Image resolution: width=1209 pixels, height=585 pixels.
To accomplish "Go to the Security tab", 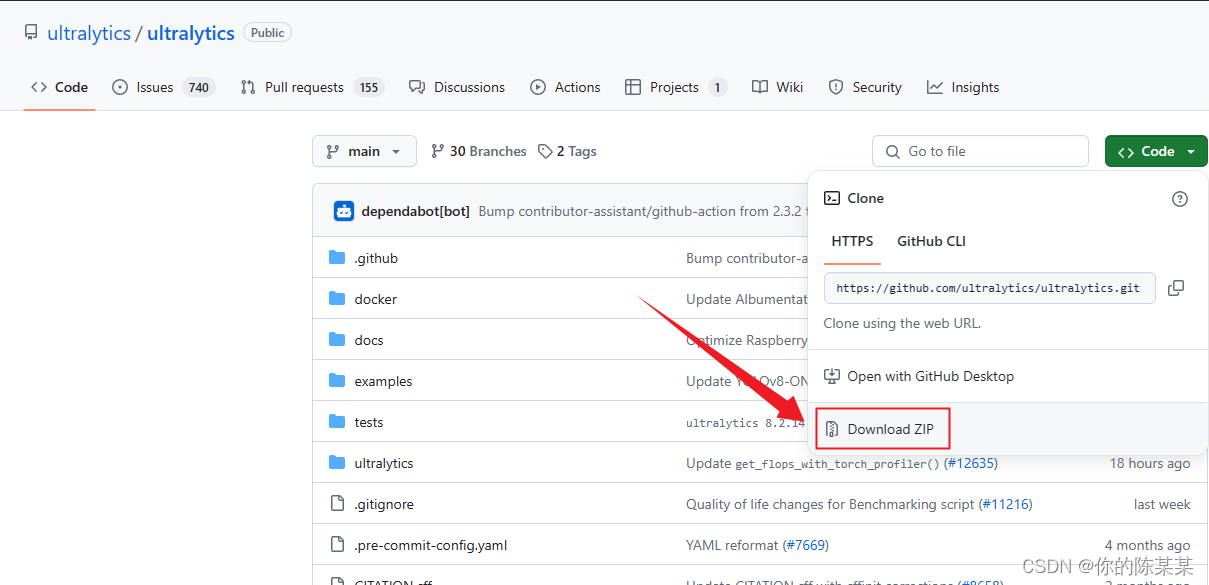I will click(865, 87).
